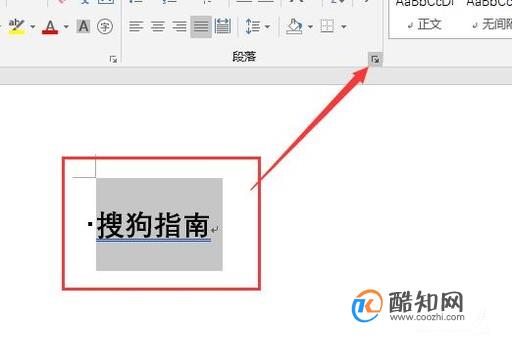
Task: Open the Paragraph dialog launcher
Action: tap(375, 60)
